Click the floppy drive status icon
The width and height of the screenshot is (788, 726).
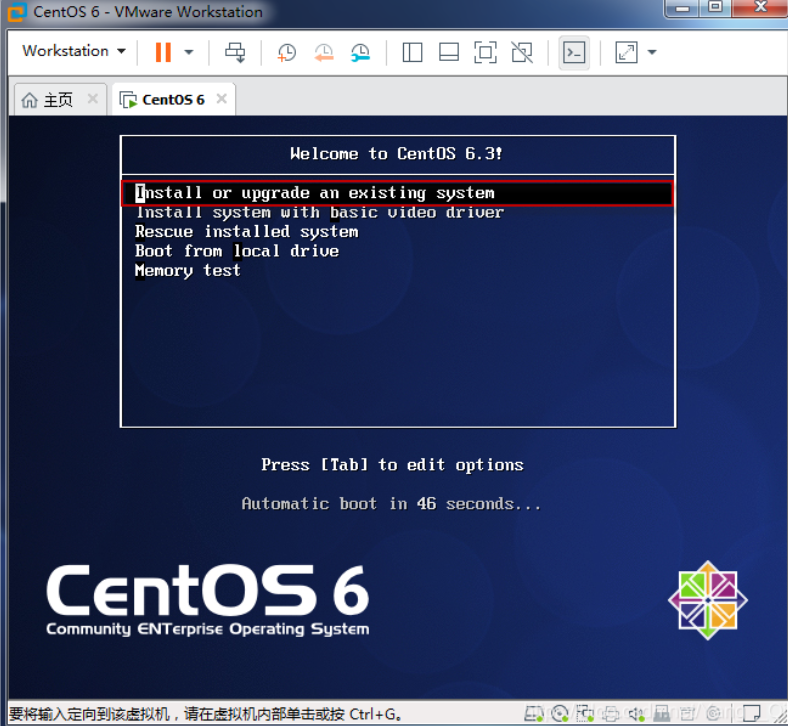[x=662, y=713]
